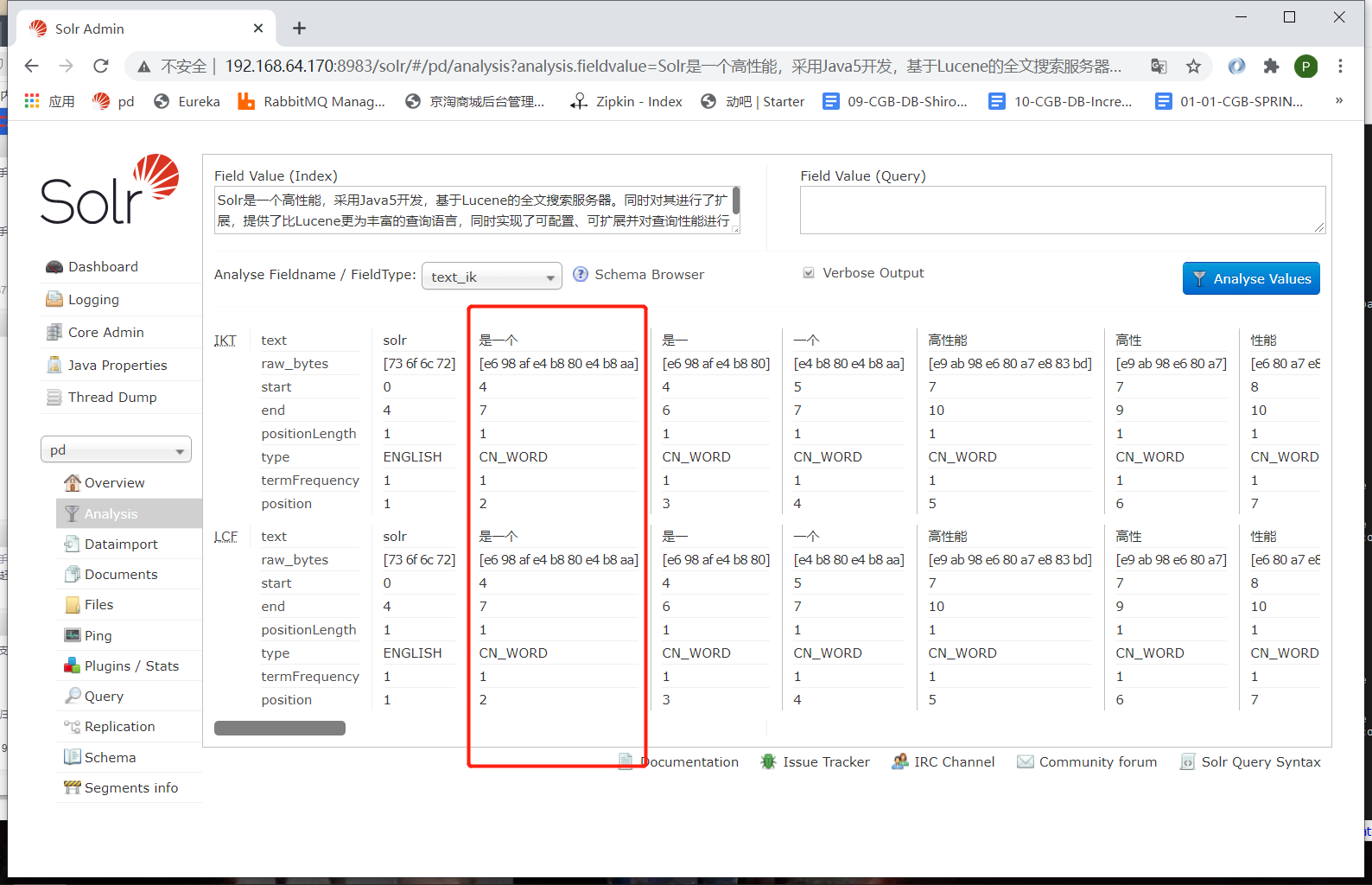
Task: Open the Issue Tracker link
Action: [x=826, y=761]
